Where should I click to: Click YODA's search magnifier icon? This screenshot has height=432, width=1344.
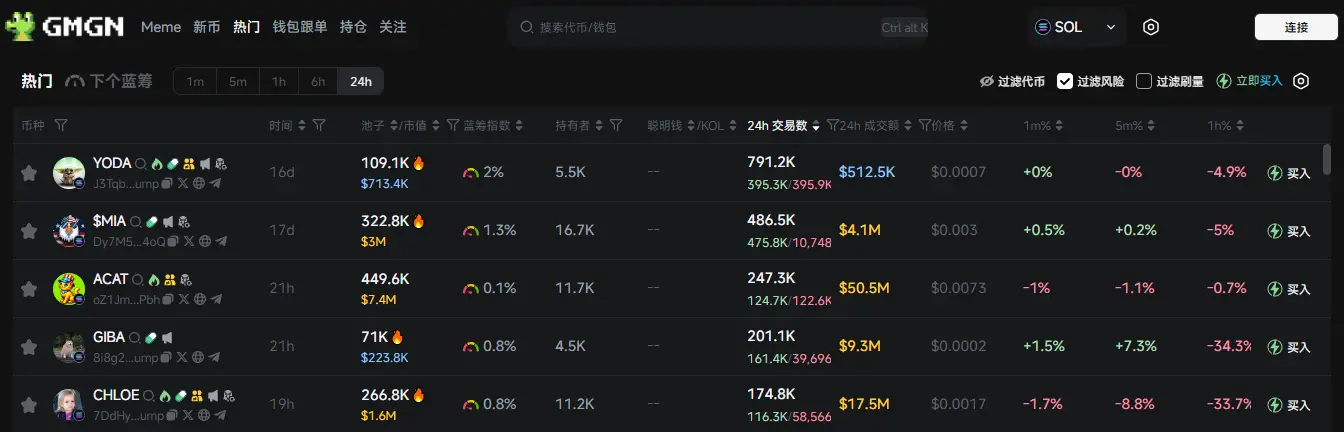pyautogui.click(x=140, y=163)
